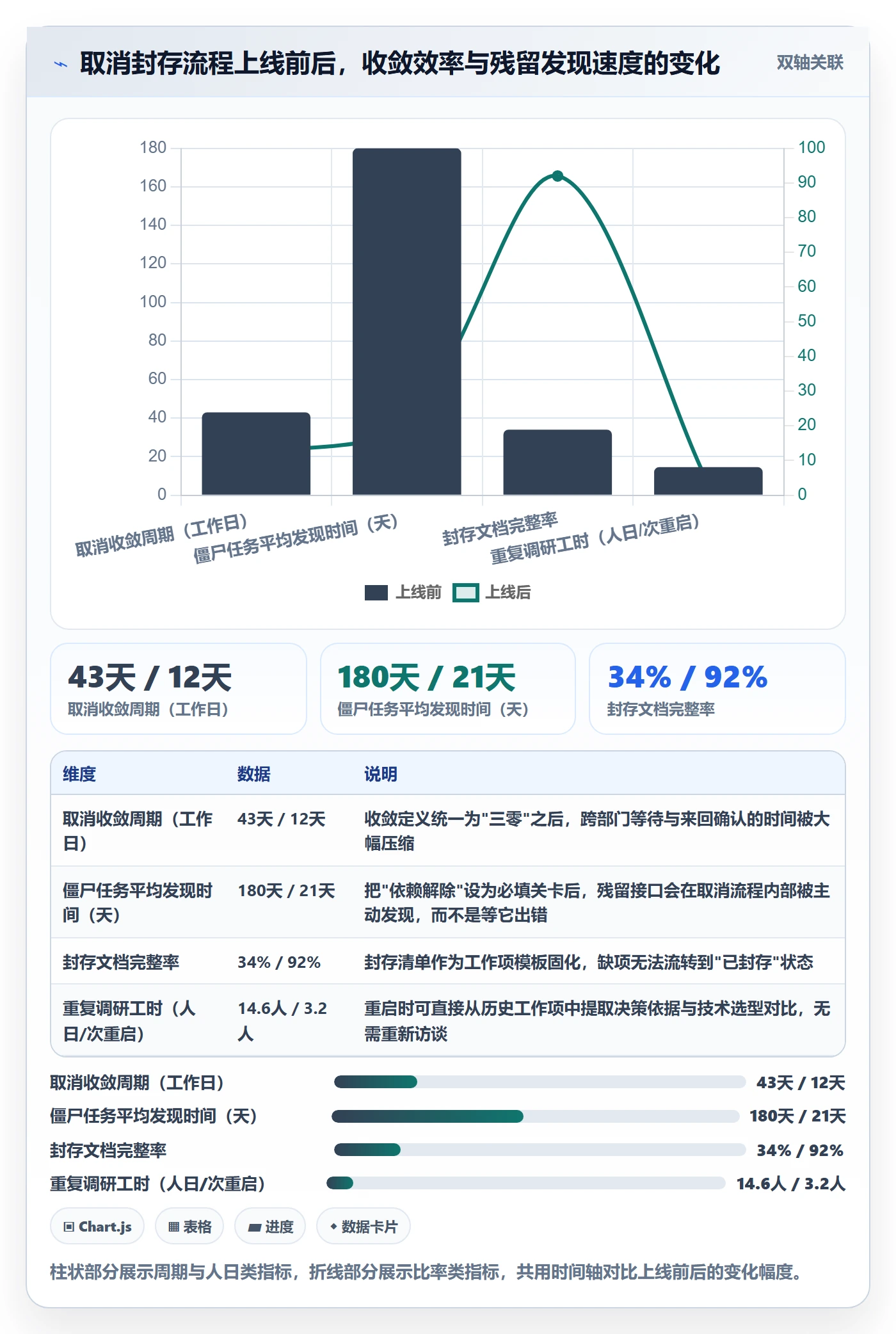Click the 14.6人 / 3.2人 progress value label

[x=791, y=1184]
